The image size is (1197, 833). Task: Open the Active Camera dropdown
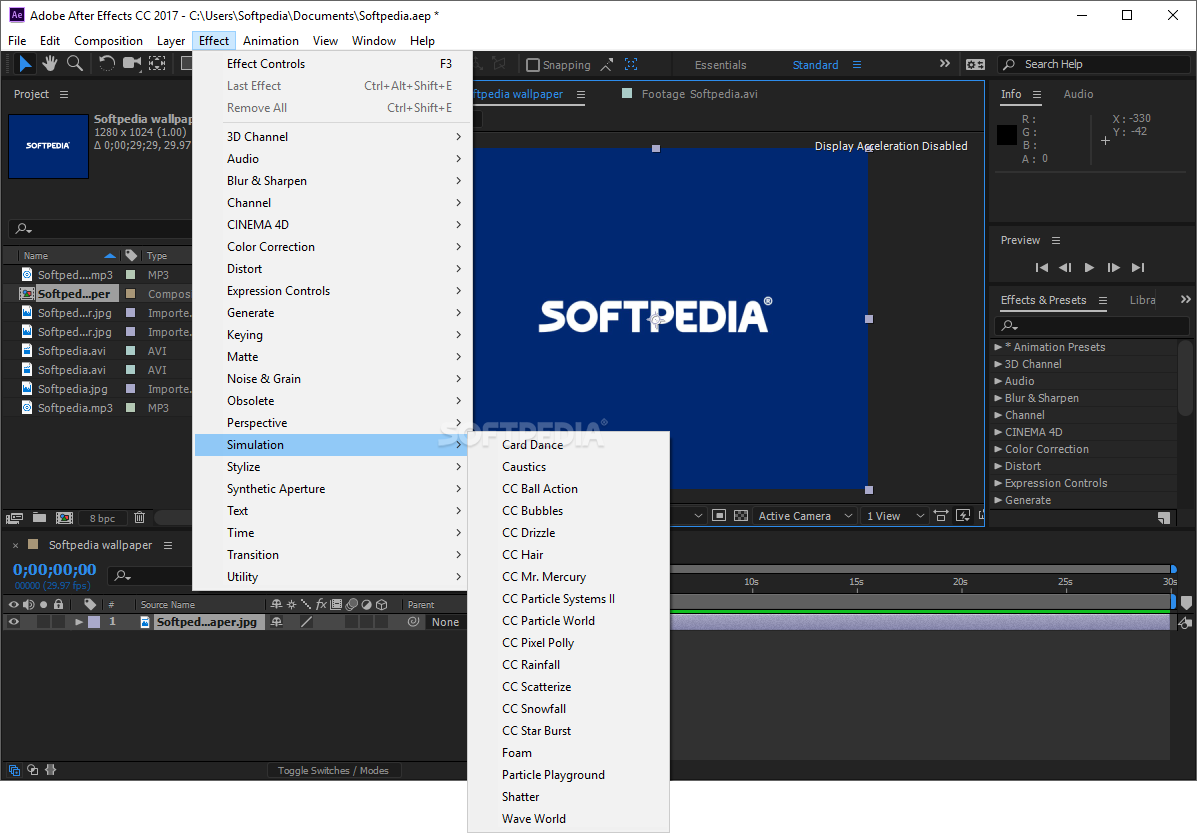tap(805, 516)
